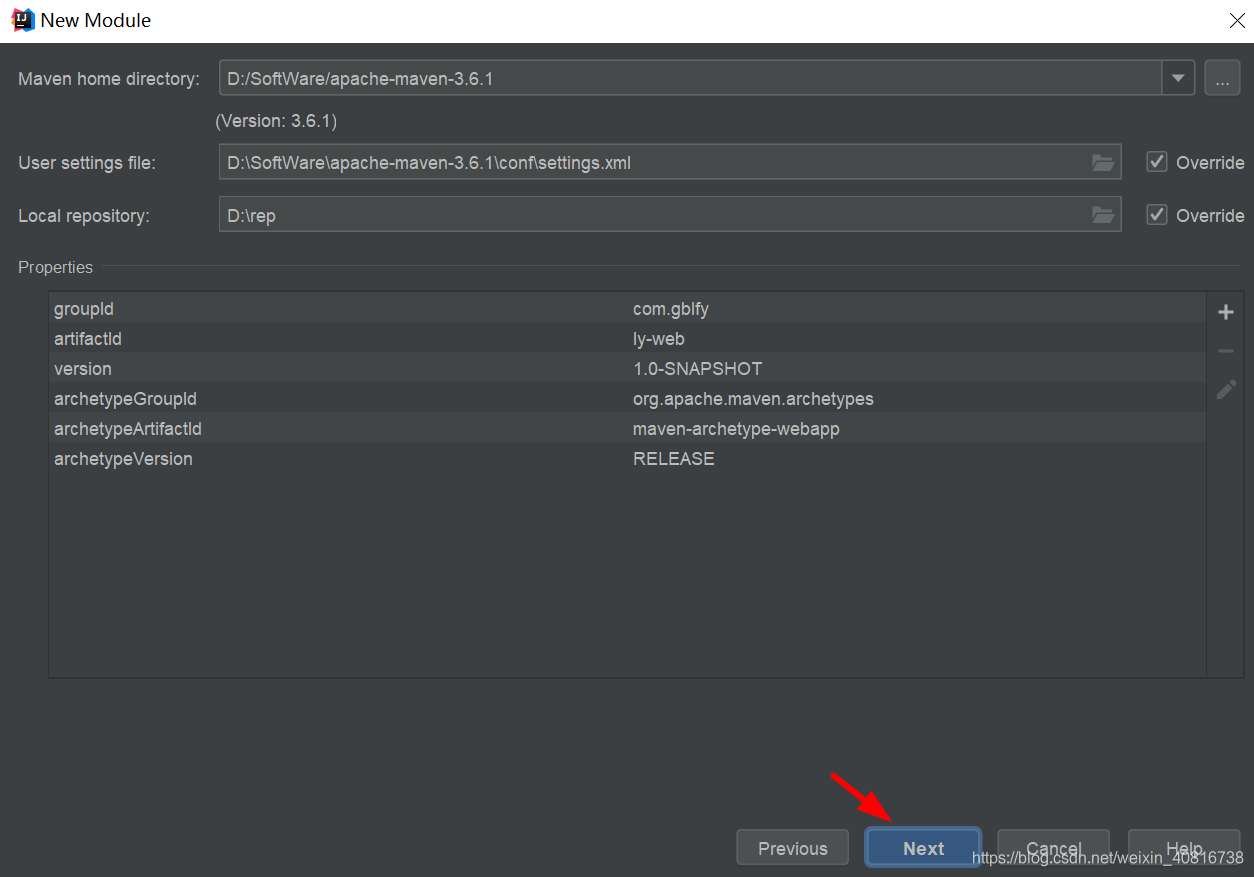Select the archetypeVersion property row

627,459
